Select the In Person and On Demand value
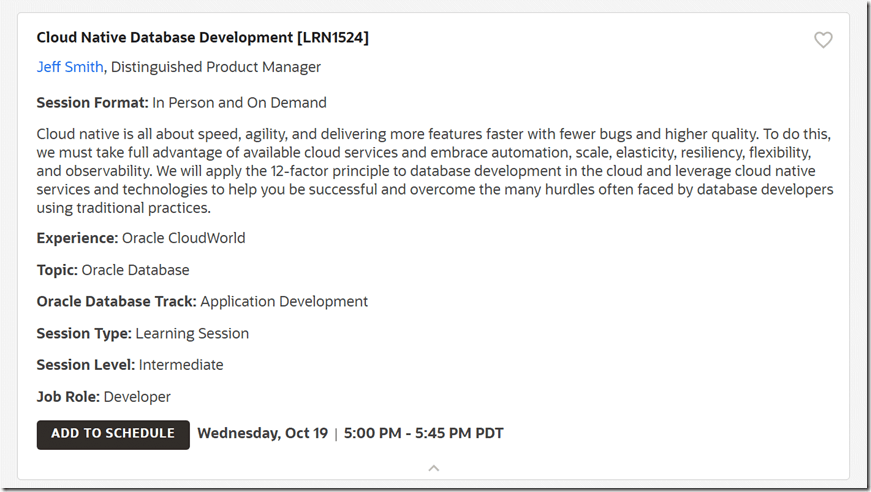The image size is (871, 492). coord(239,102)
